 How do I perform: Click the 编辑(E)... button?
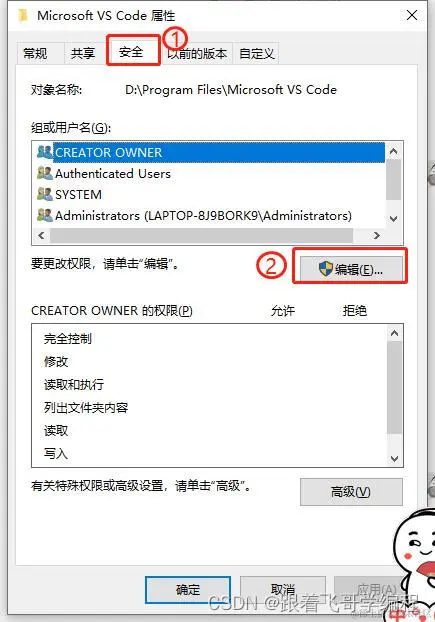point(351,269)
